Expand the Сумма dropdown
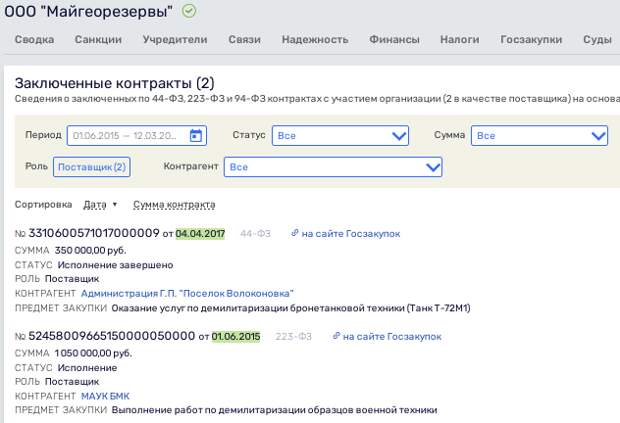Image resolution: width=620 pixels, height=423 pixels. click(539, 136)
